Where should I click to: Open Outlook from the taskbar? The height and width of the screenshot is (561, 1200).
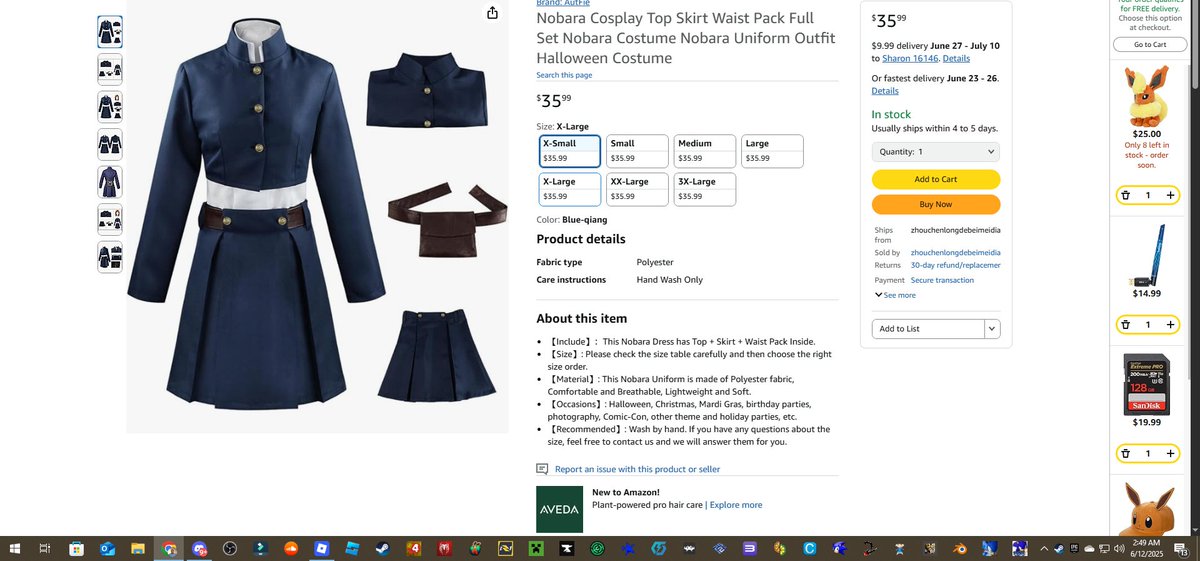(107, 549)
